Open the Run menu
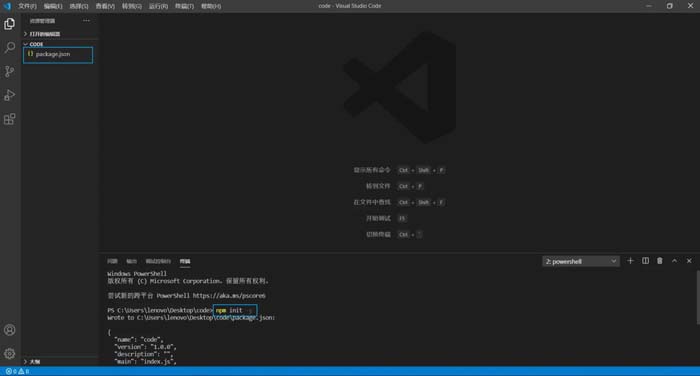The image size is (700, 376). tap(158, 6)
